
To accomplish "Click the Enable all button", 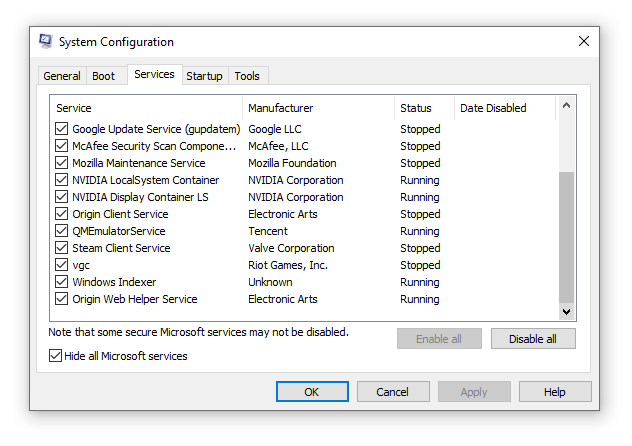I will (x=439, y=339).
